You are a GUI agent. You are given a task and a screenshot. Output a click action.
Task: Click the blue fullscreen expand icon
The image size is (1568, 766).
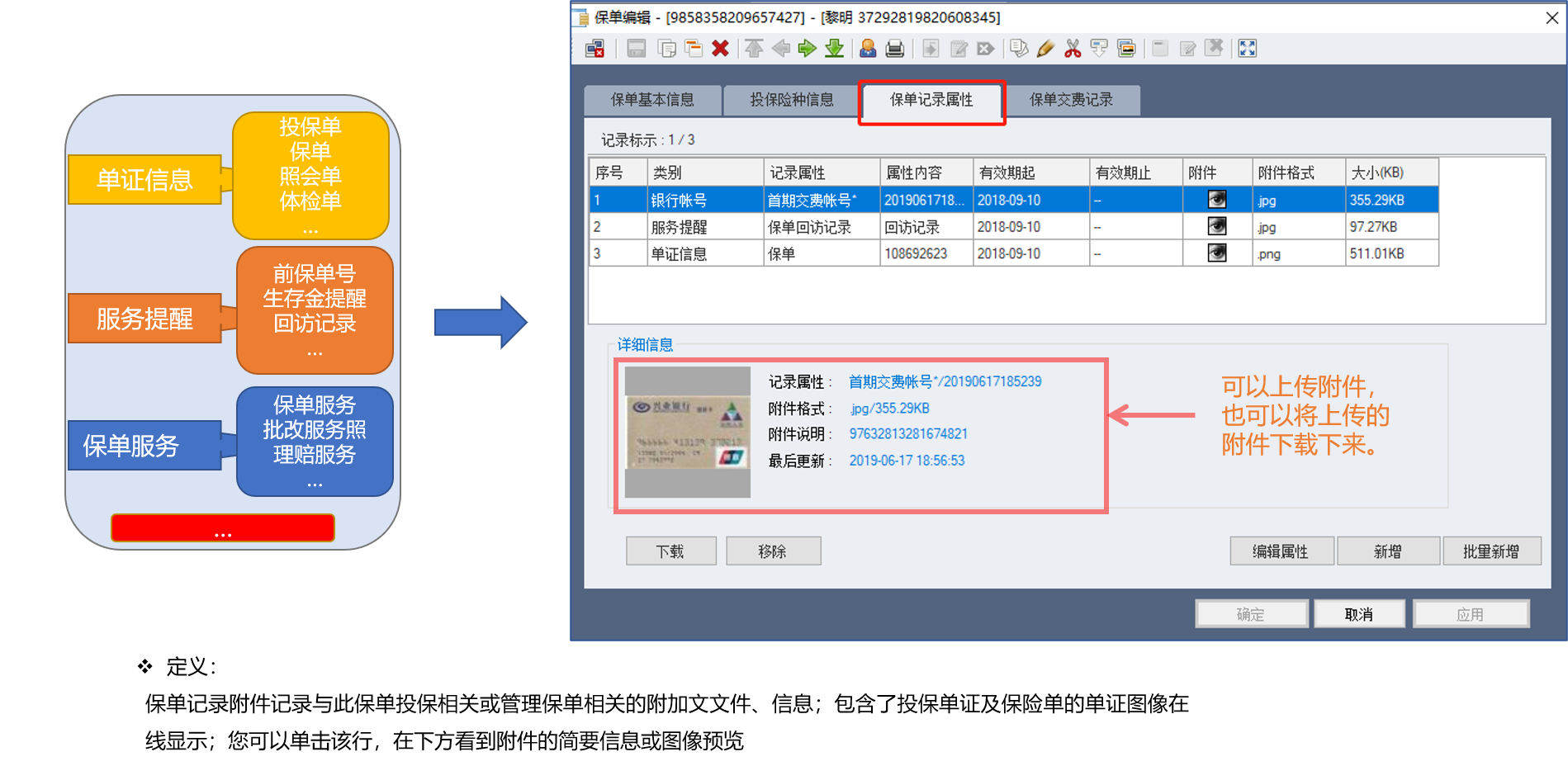click(x=1247, y=49)
